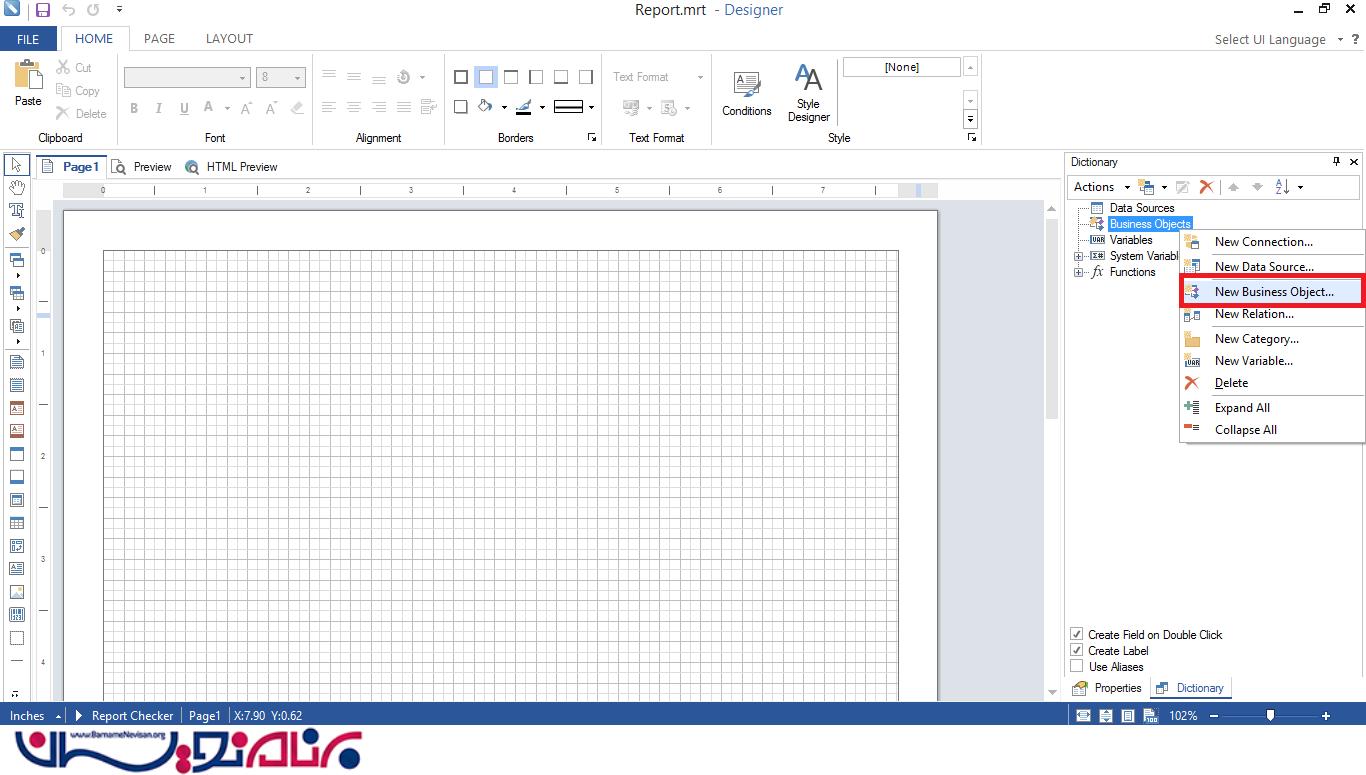Select Data Sources in Dictionary tree
The height and width of the screenshot is (775, 1366).
point(1141,208)
